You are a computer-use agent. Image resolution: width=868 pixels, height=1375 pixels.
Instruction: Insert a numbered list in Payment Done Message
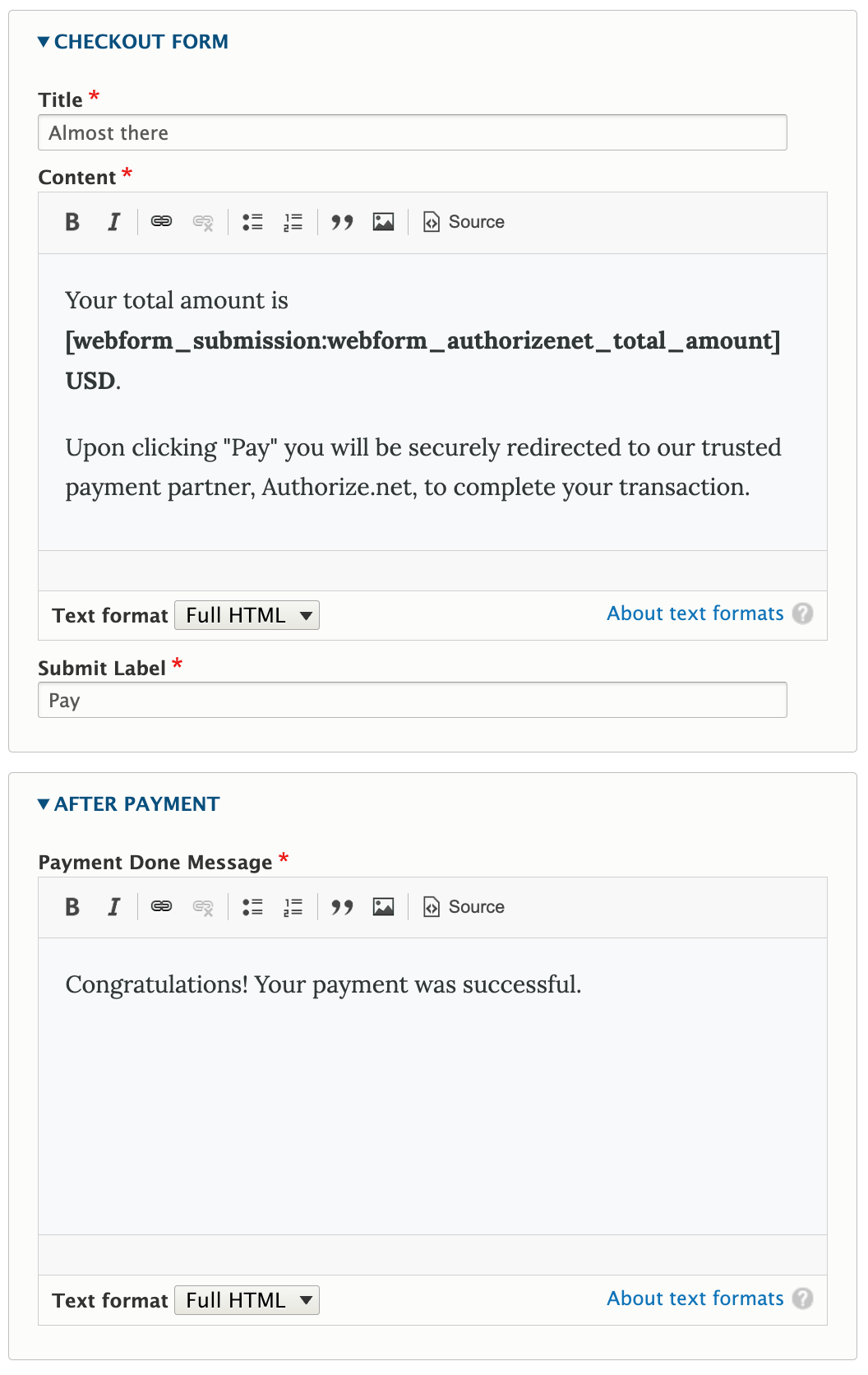pos(293,906)
